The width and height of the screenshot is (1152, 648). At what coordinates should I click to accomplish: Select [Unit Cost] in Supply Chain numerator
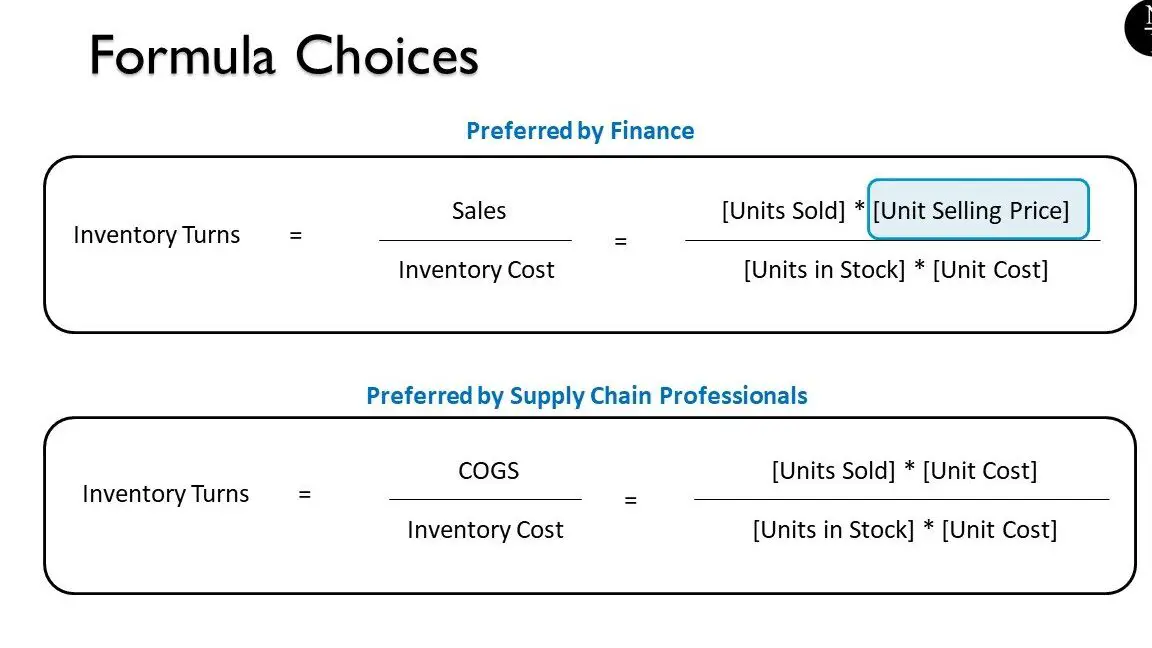tap(979, 471)
